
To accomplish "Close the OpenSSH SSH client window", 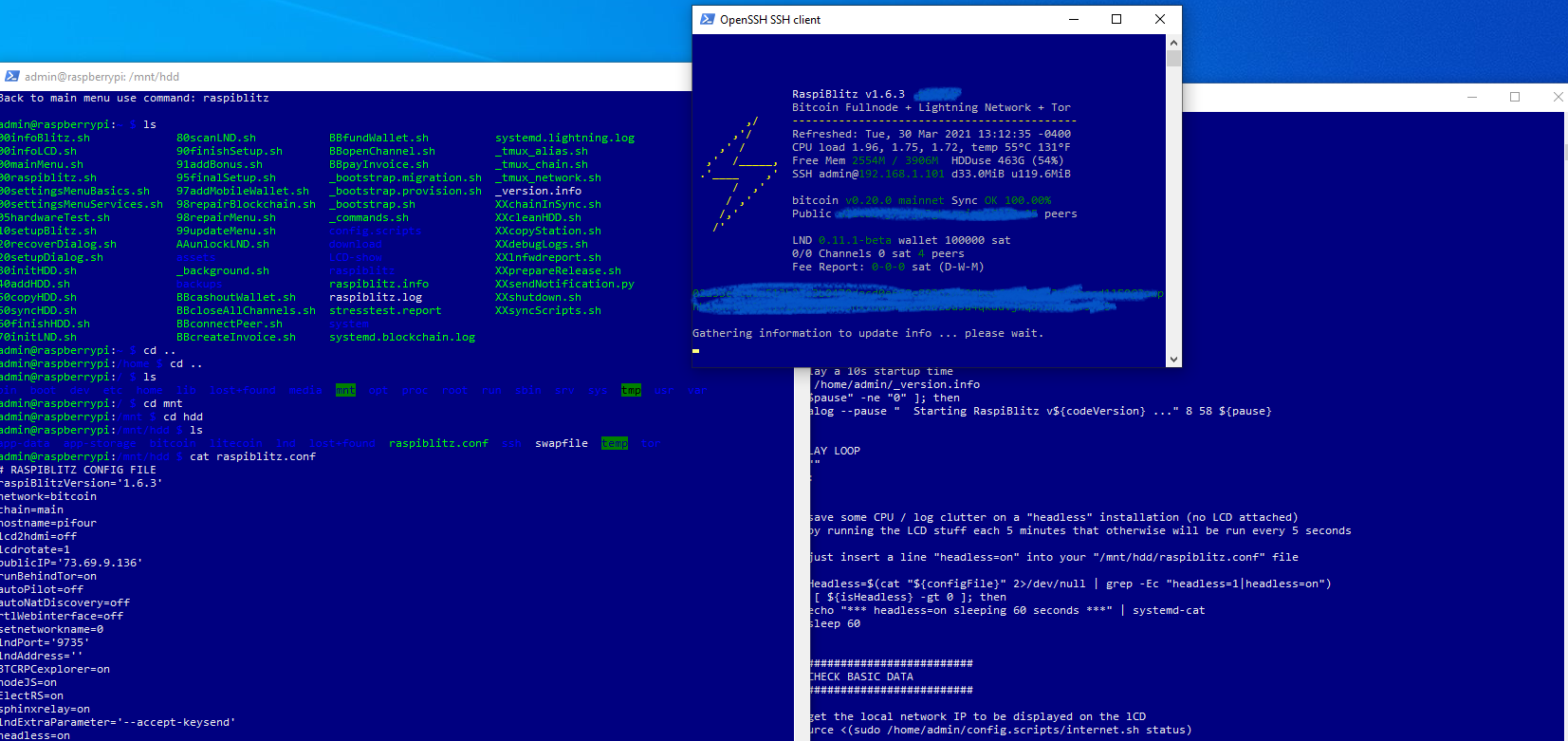I will tap(1160, 19).
